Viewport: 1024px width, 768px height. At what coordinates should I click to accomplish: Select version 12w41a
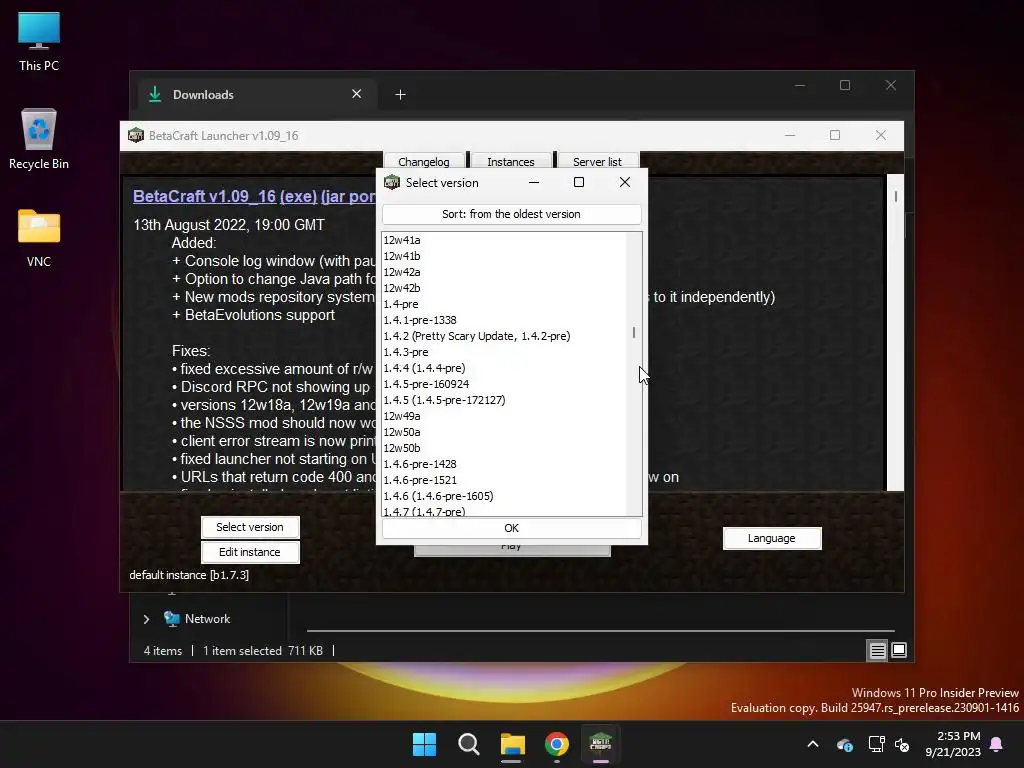point(504,240)
